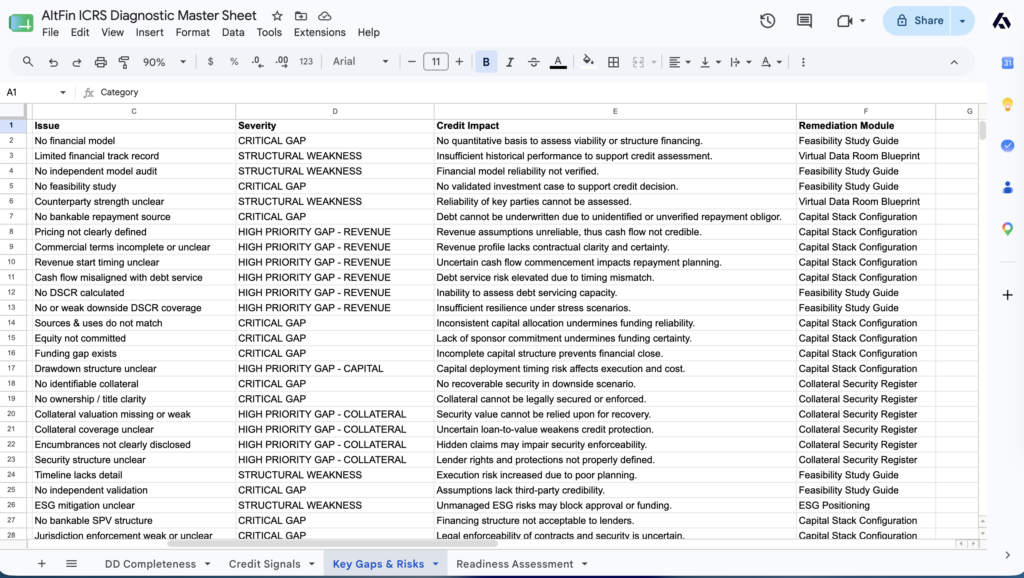Star the AltFin document

point(278,16)
